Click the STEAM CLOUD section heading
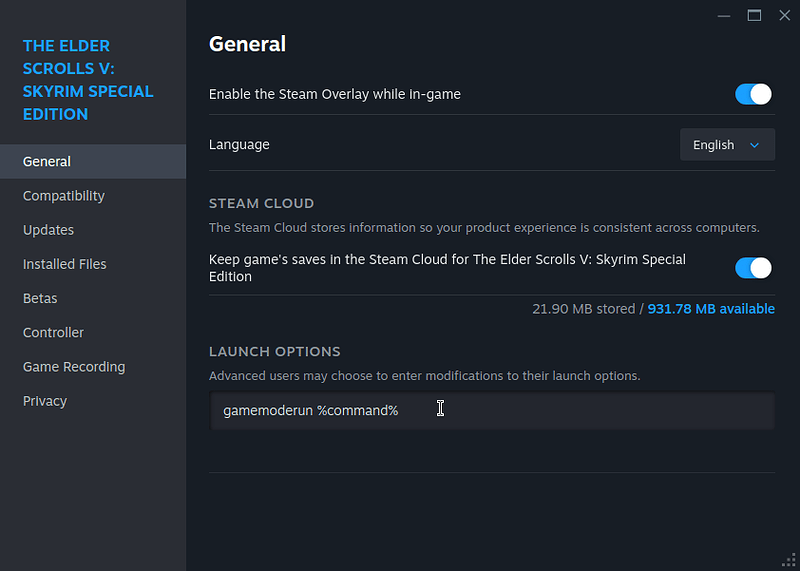Viewport: 800px width, 571px height. tap(261, 203)
